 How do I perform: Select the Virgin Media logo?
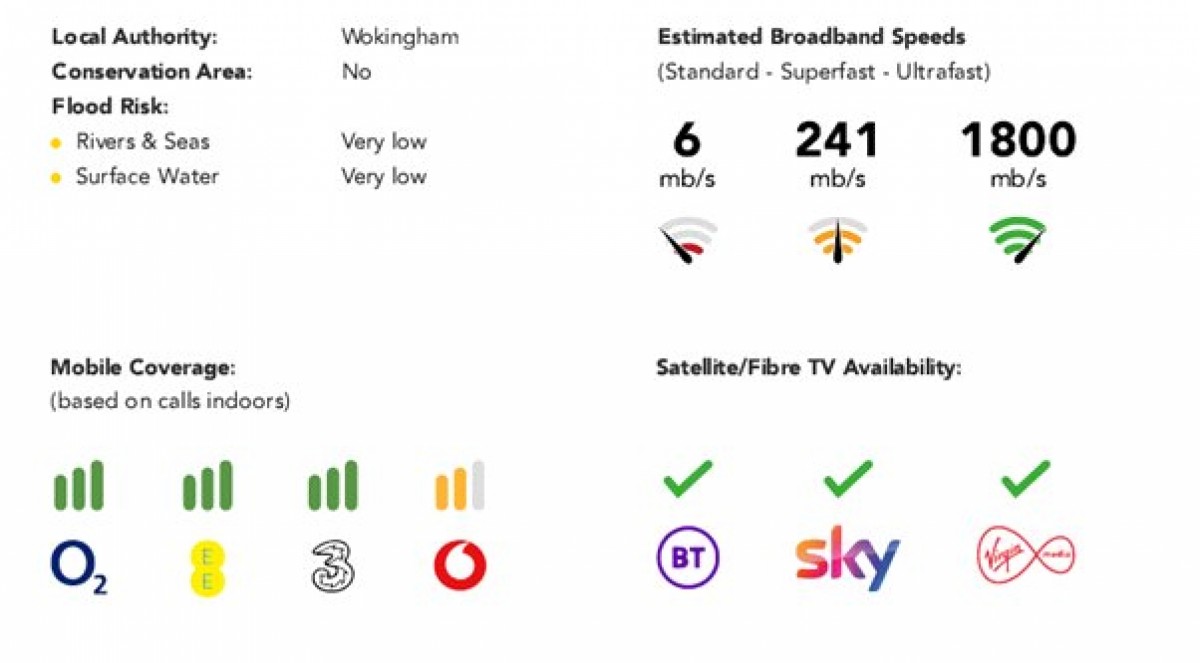1026,556
